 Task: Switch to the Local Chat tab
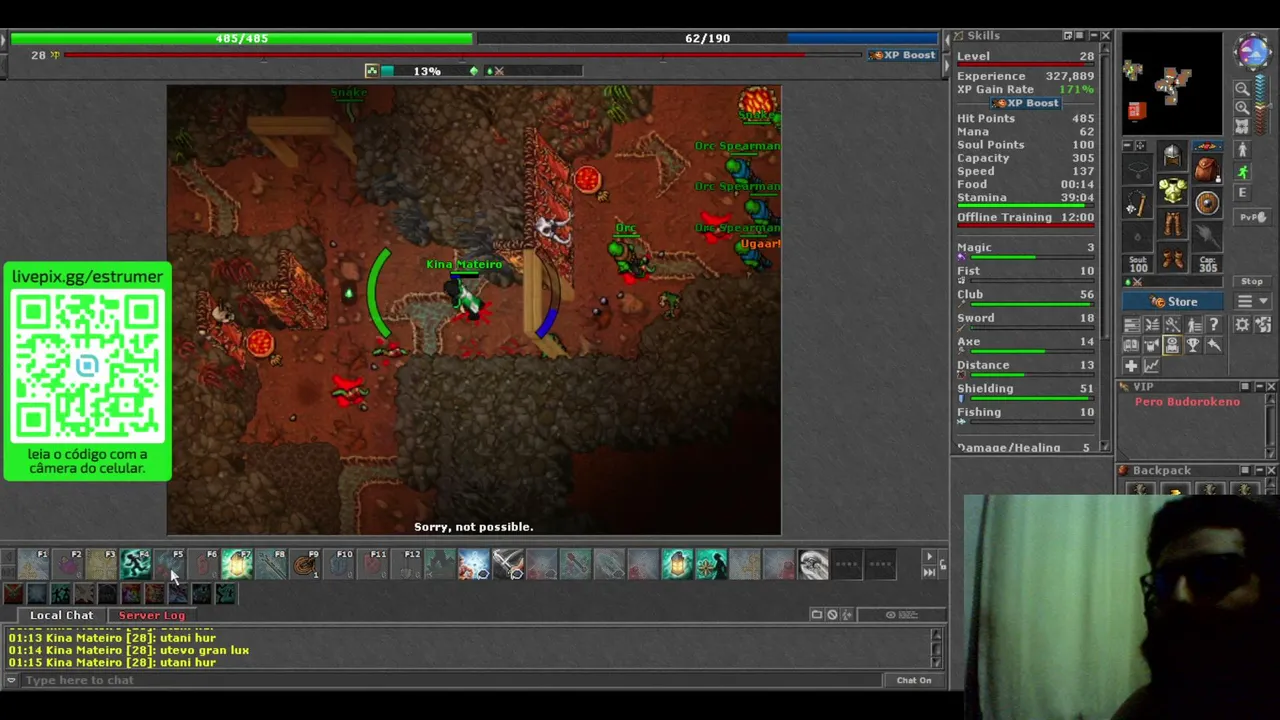(x=61, y=615)
